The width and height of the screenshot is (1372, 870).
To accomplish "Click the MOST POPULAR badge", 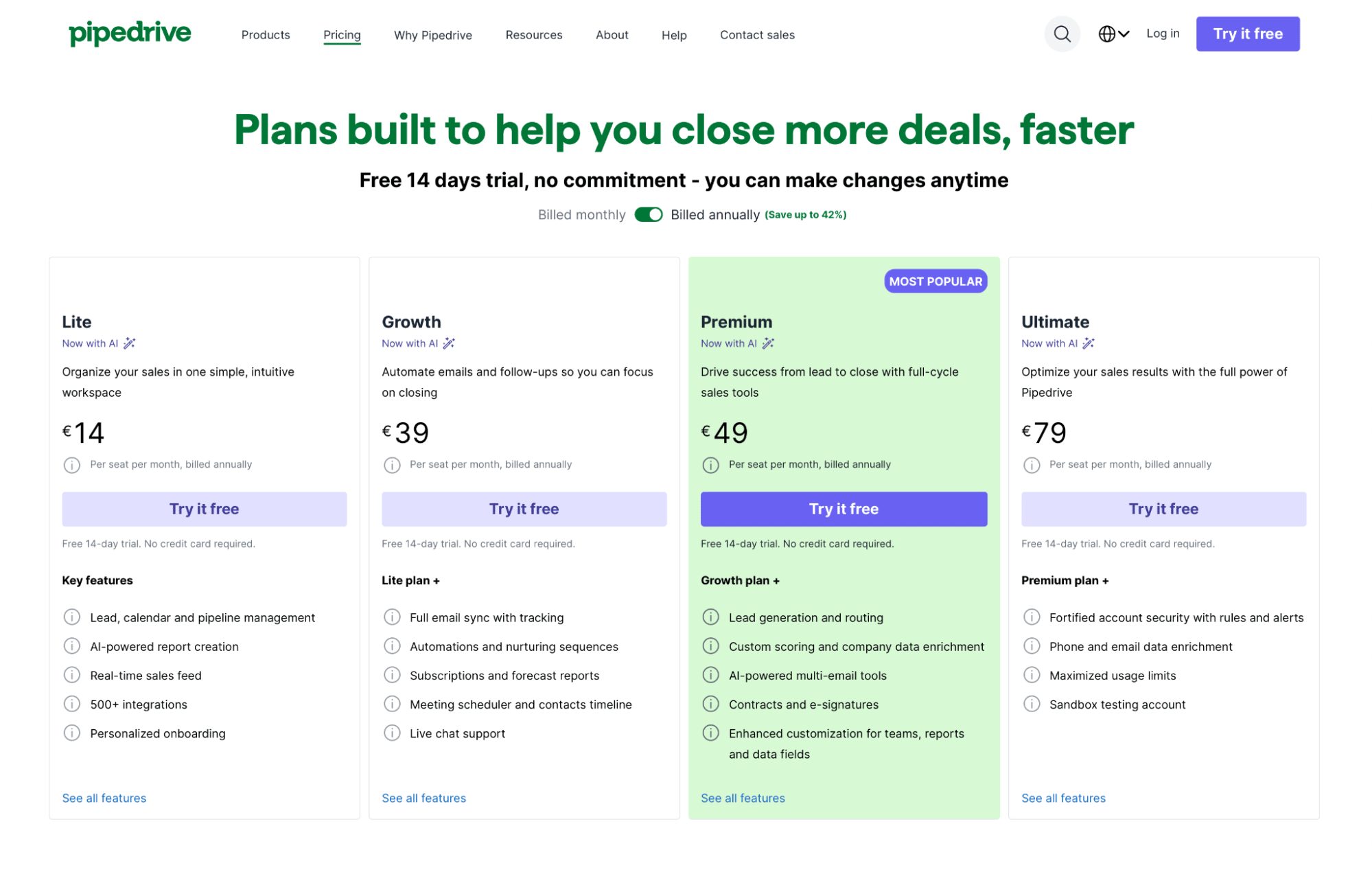I will (935, 281).
